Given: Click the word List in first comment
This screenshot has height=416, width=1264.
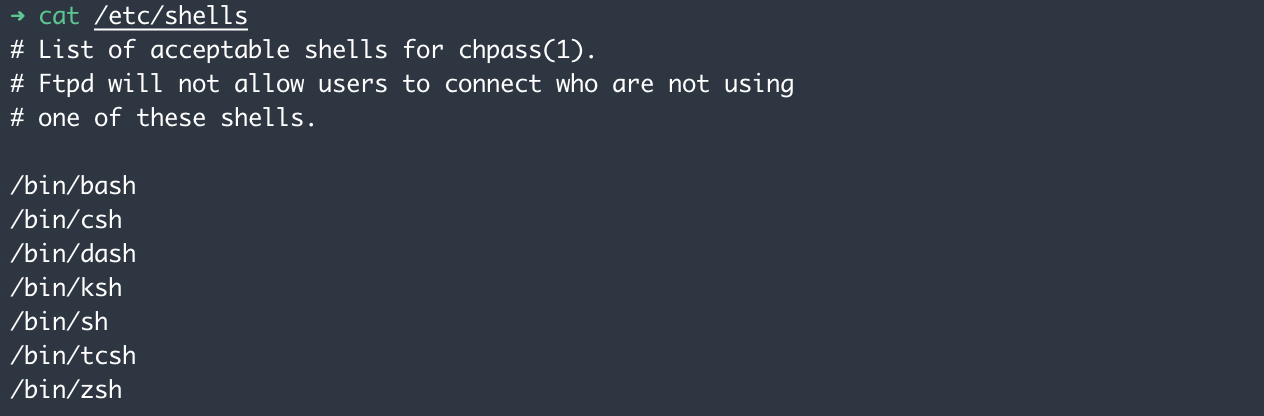Looking at the screenshot, I should pyautogui.click(x=66, y=50).
